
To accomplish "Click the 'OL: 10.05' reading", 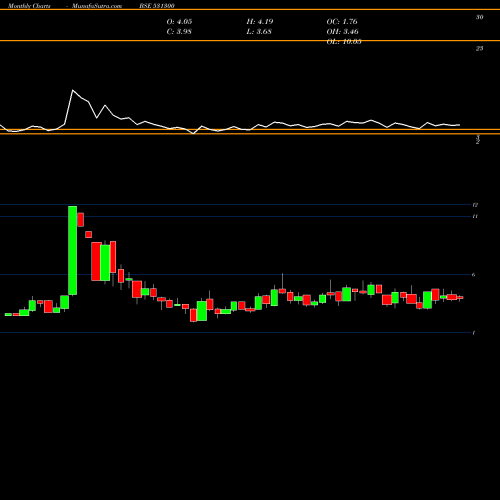I will click(x=344, y=42).
